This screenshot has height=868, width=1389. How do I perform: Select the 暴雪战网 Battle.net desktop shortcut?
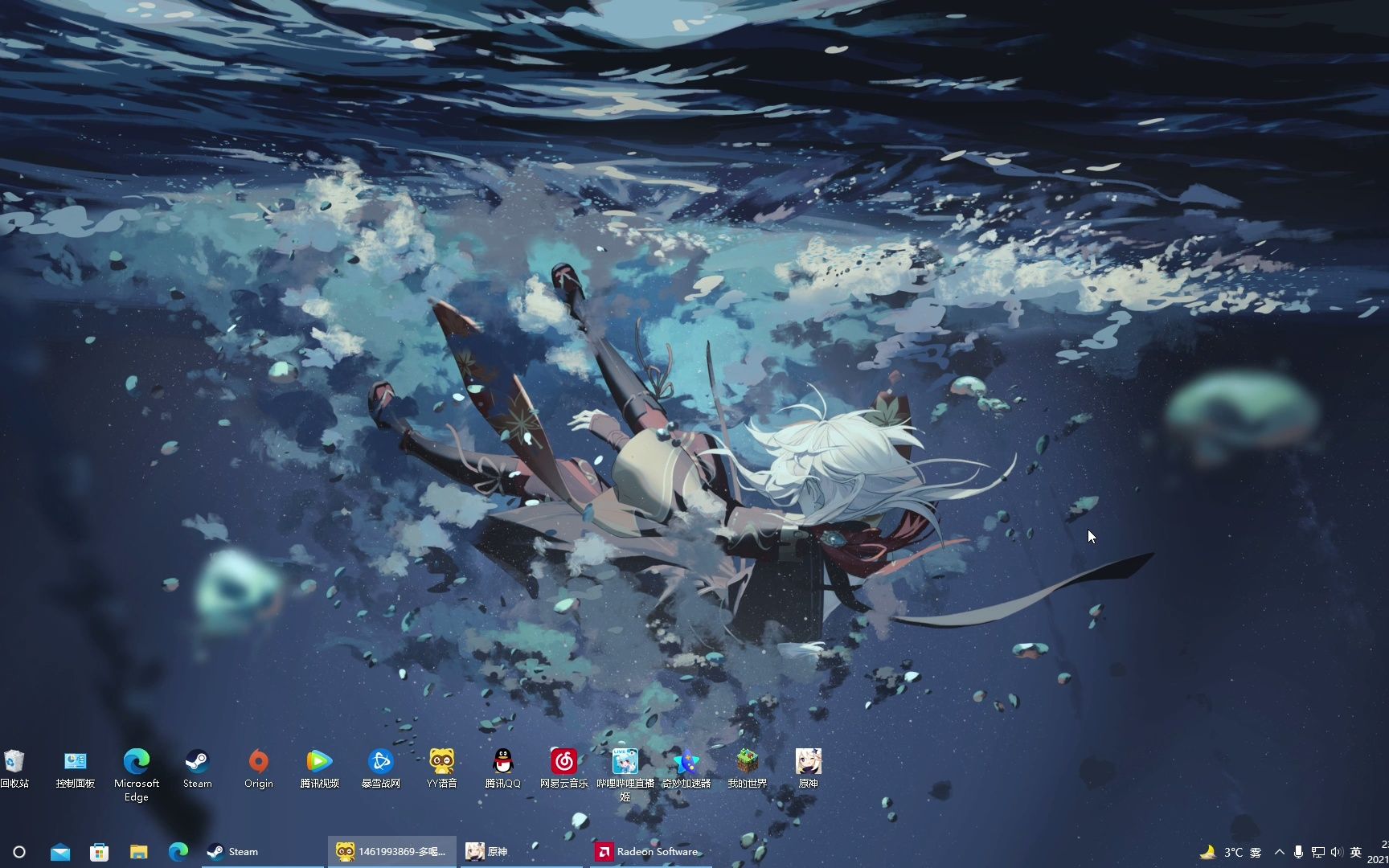tap(380, 768)
